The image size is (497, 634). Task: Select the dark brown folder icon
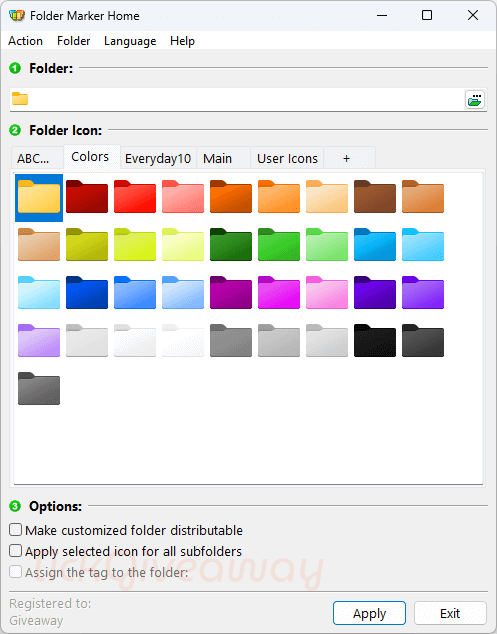[x=375, y=197]
